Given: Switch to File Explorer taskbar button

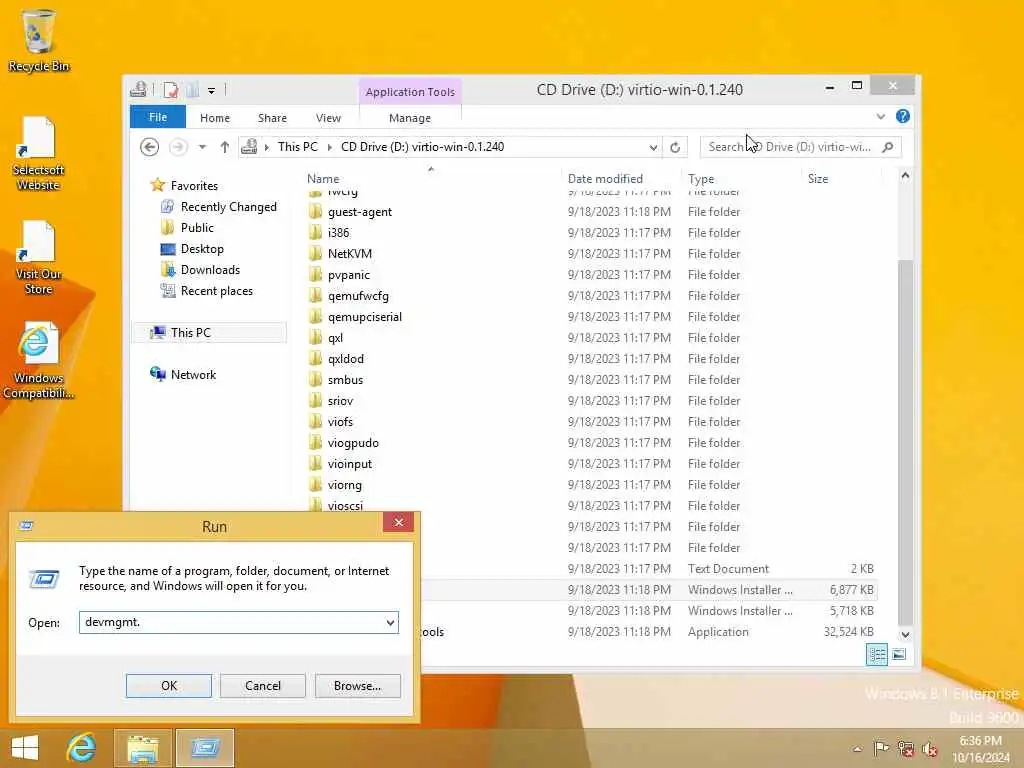Looking at the screenshot, I should (143, 748).
